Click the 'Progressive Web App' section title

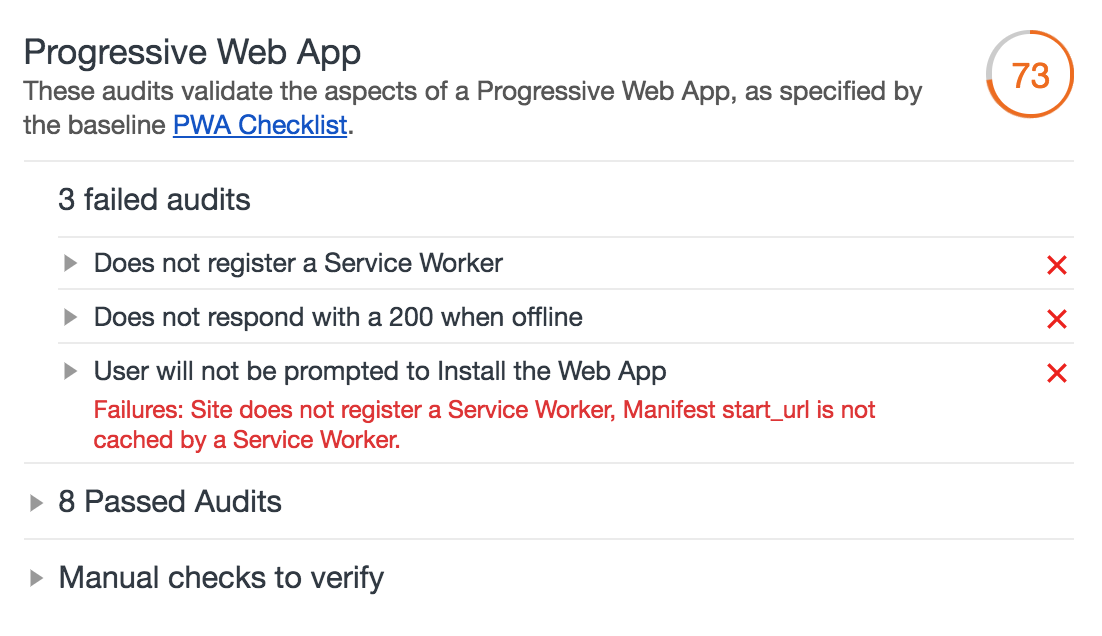pos(192,51)
